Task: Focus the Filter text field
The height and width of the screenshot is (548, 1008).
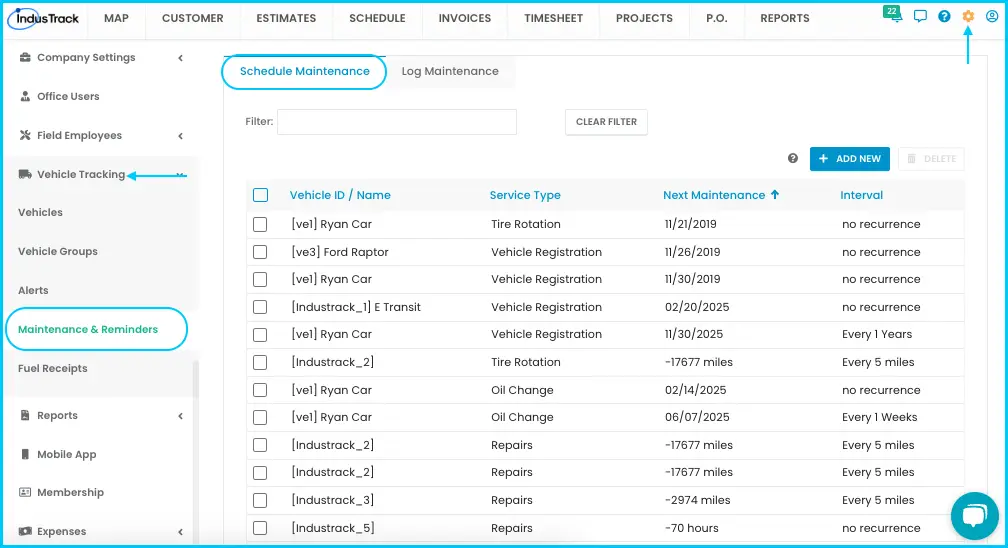Action: click(x=397, y=122)
